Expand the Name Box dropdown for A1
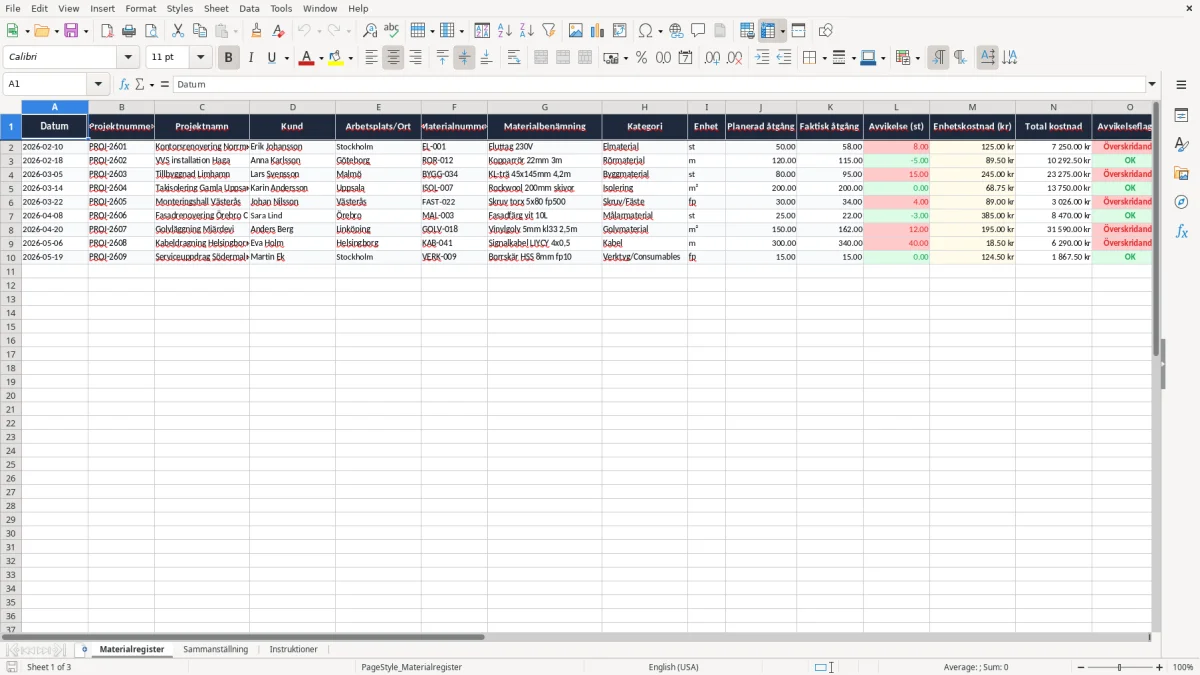1200x675 pixels. 98,85
